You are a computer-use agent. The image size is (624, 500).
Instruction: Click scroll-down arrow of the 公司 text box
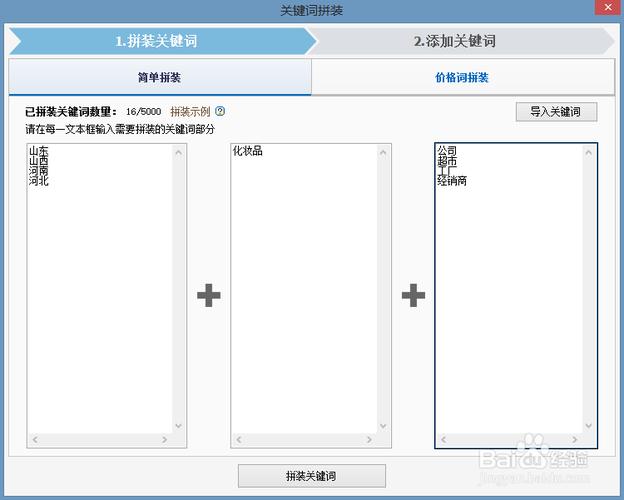589,426
